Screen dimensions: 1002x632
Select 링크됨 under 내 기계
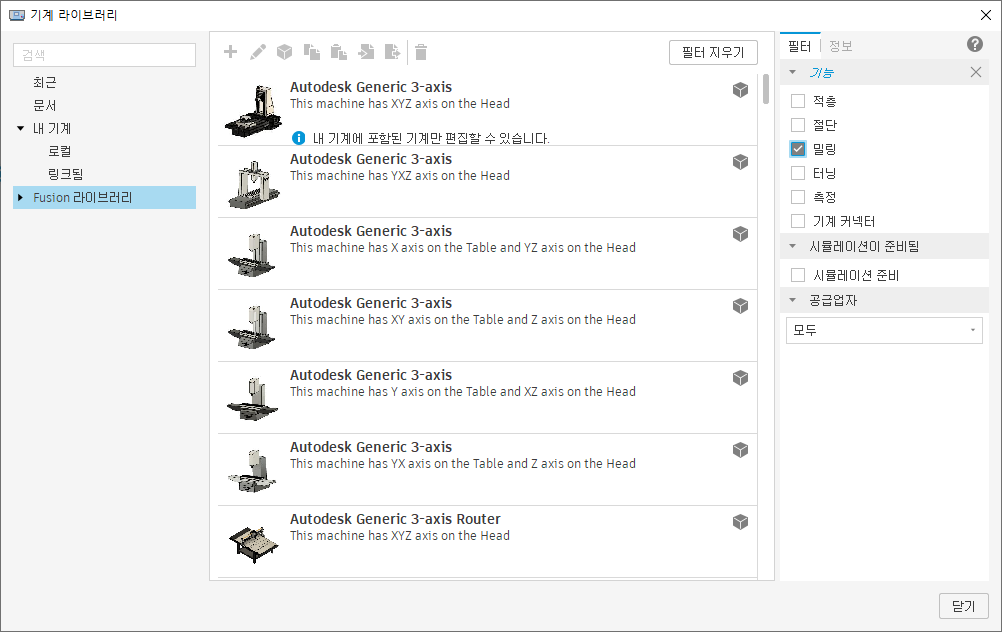(x=65, y=174)
